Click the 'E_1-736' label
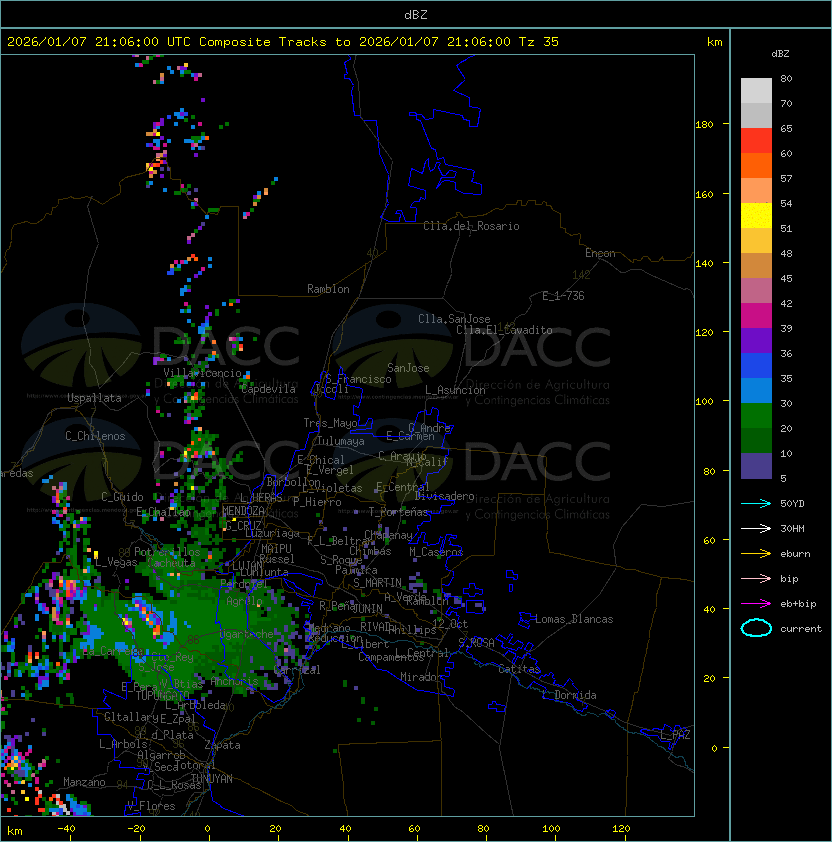This screenshot has height=842, width=832. (563, 296)
